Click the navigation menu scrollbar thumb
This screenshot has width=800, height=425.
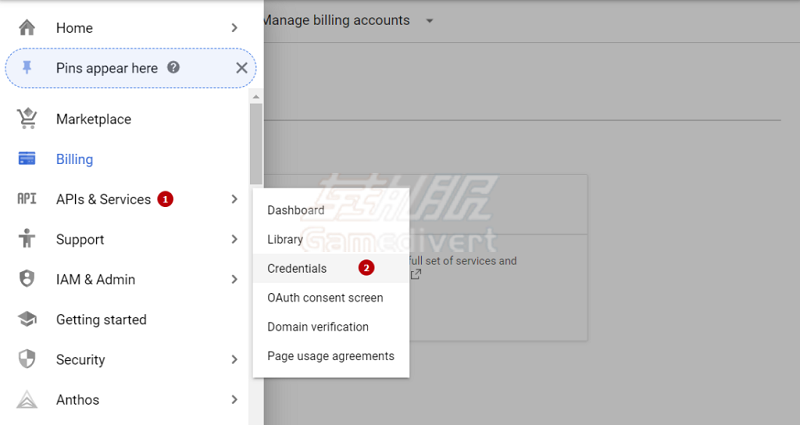click(x=256, y=144)
